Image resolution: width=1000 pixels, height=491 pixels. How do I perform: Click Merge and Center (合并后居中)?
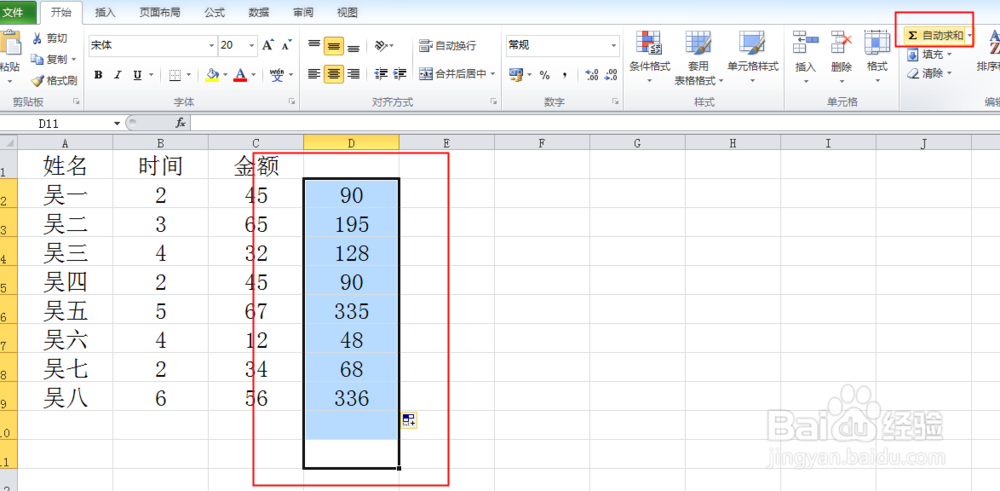click(453, 74)
